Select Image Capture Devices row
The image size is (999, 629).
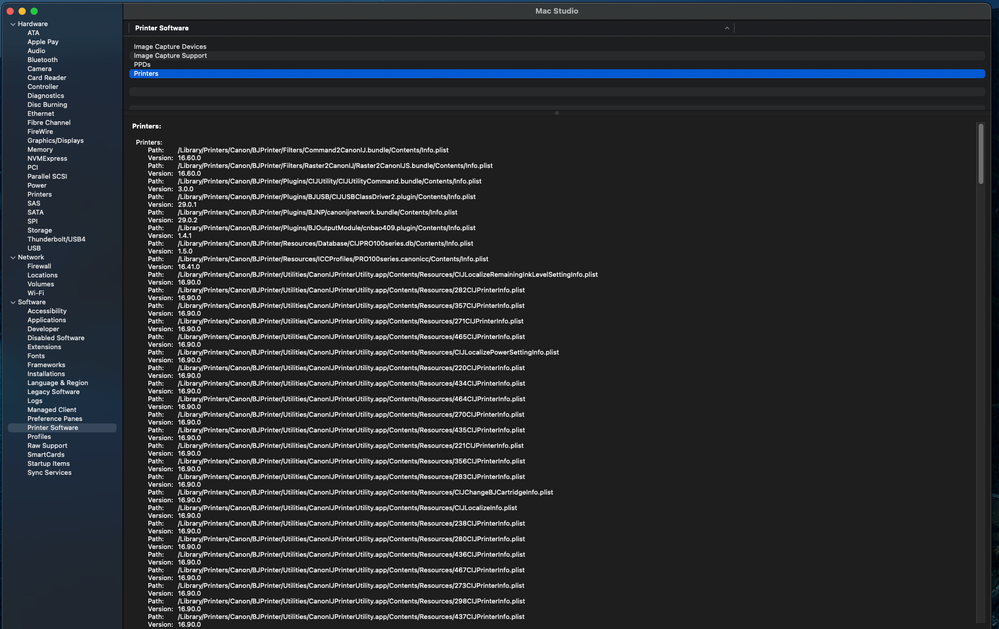(x=557, y=47)
